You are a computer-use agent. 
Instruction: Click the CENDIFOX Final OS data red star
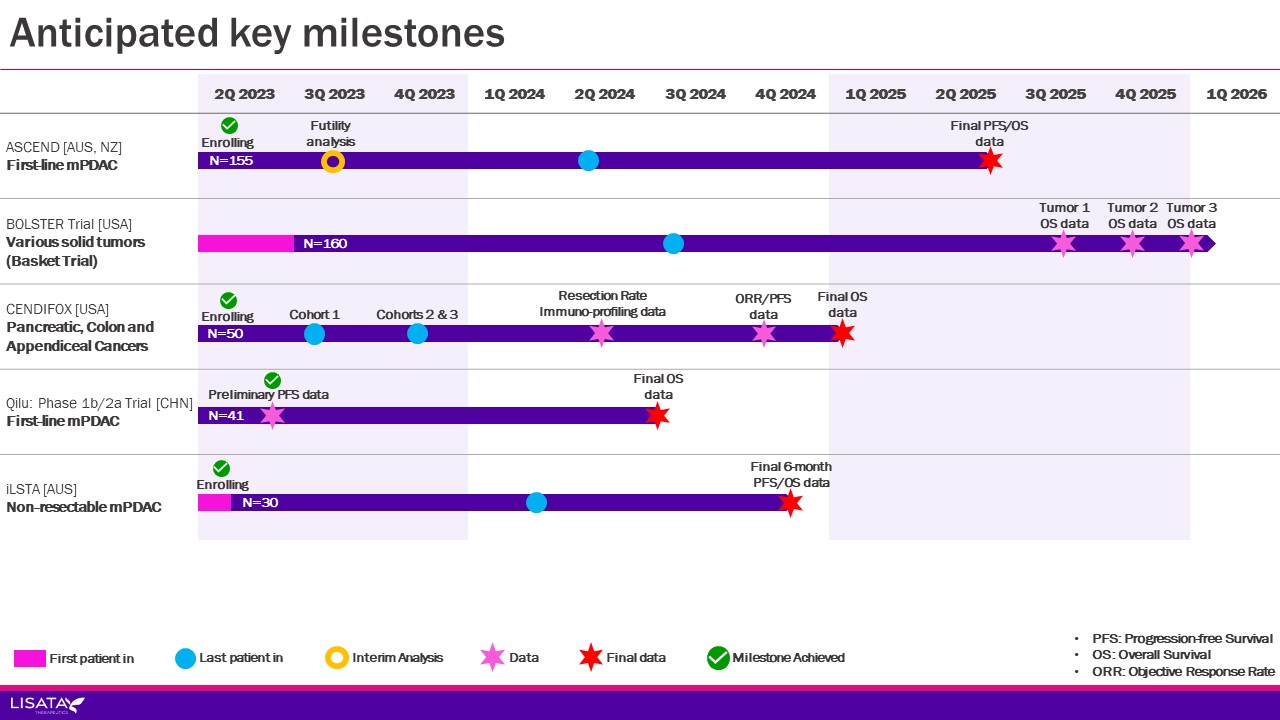(842, 333)
